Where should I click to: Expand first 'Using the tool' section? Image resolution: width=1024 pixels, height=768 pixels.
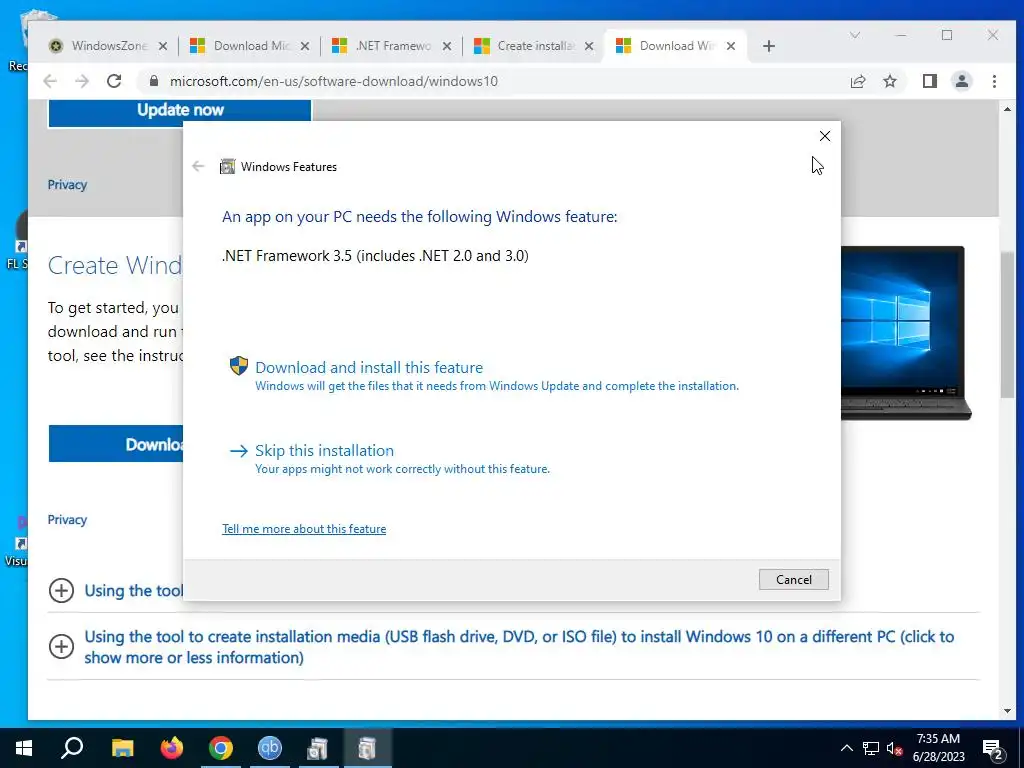click(x=61, y=591)
